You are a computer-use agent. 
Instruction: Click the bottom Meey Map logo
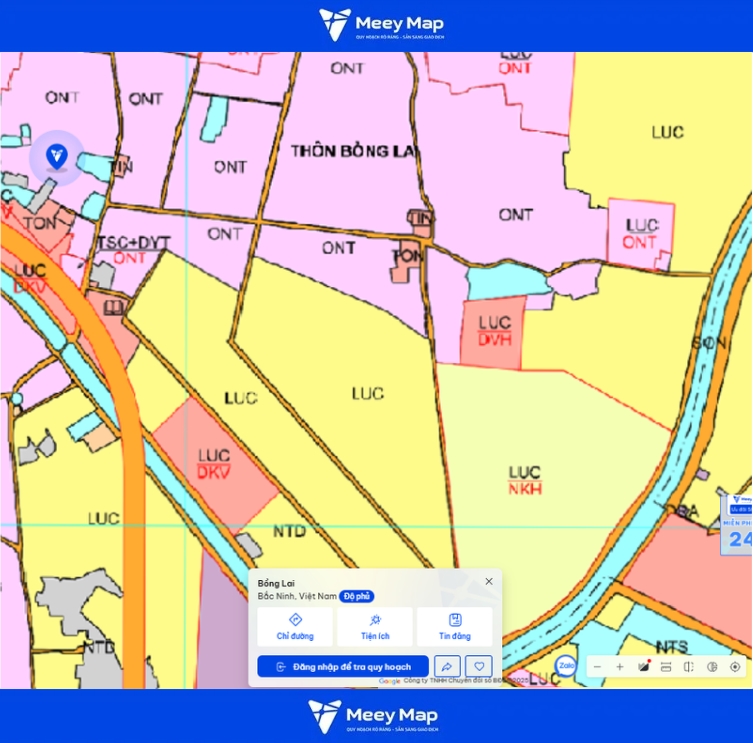coord(373,716)
